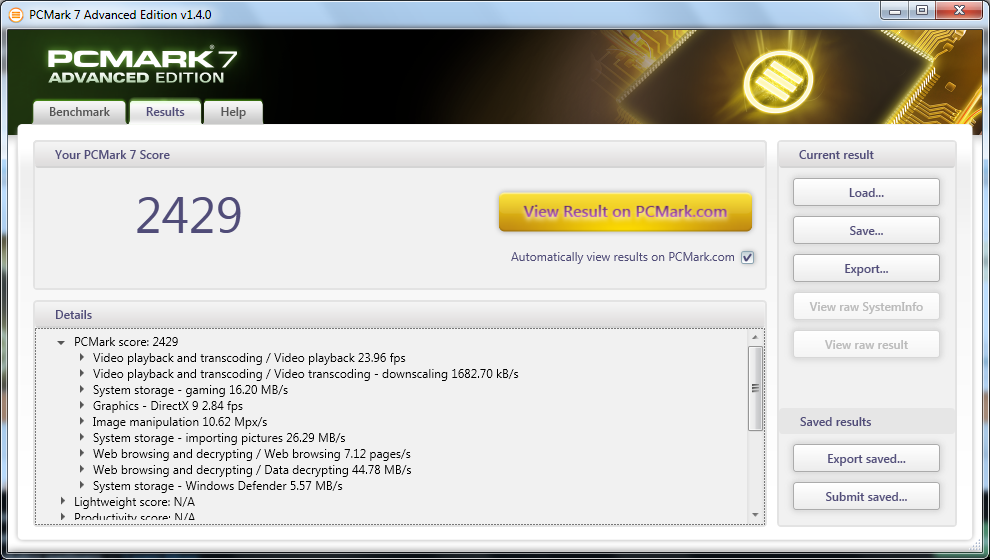Click the large 2429 score value

(189, 215)
